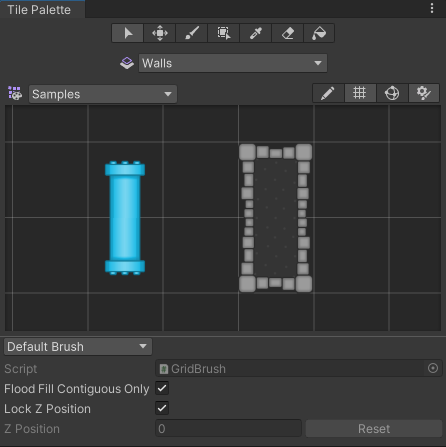Choose the Move selection tool
The height and width of the screenshot is (447, 446).
(x=160, y=33)
